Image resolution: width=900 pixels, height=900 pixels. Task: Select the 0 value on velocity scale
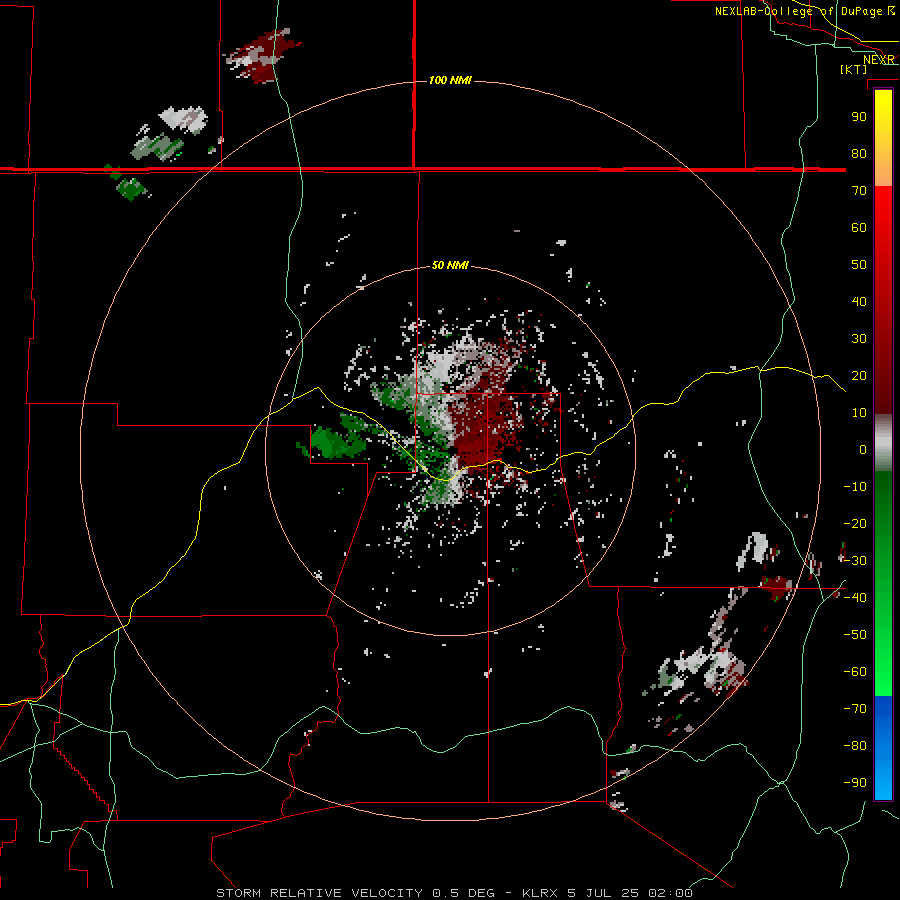863,449
